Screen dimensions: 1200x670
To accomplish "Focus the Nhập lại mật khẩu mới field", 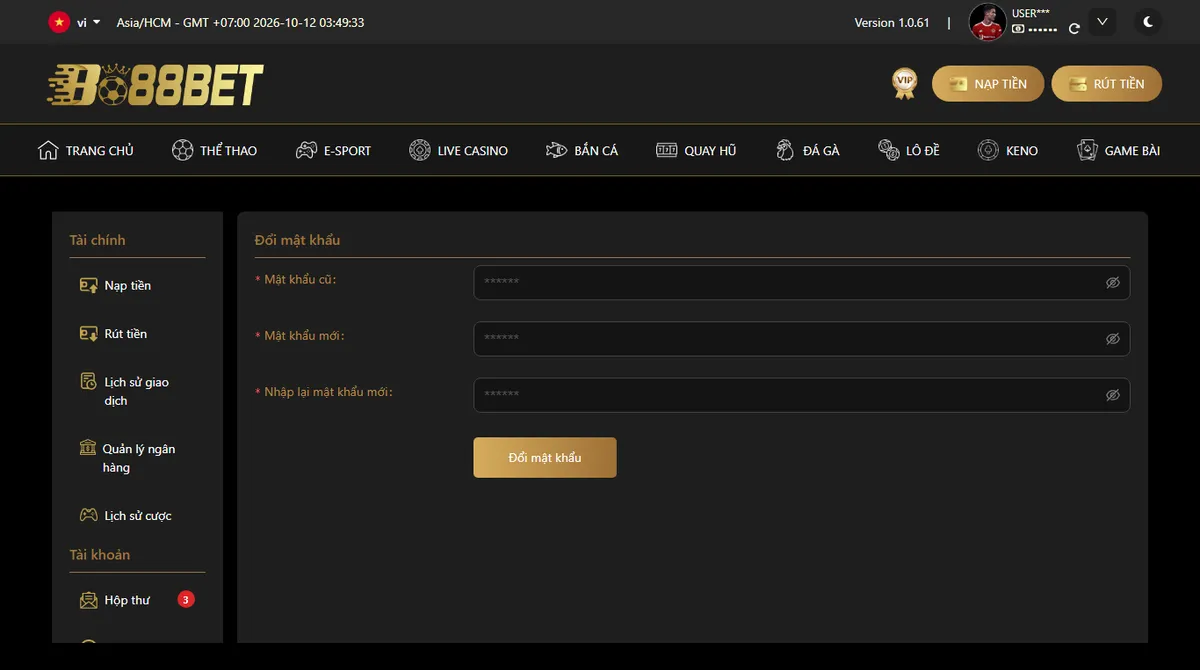I will click(x=802, y=395).
